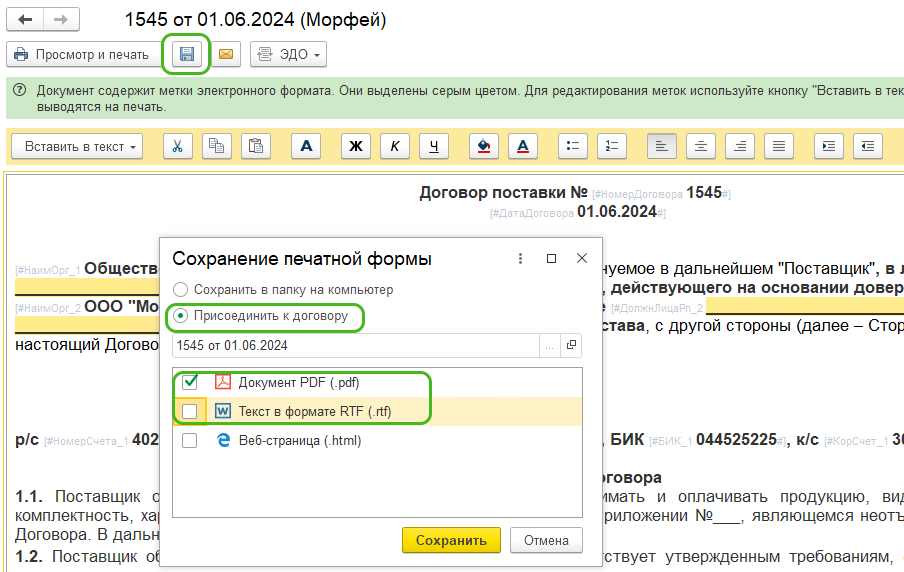Uncheck the Документ PDF (.pdf) checkbox
The height and width of the screenshot is (572, 904).
point(190,382)
